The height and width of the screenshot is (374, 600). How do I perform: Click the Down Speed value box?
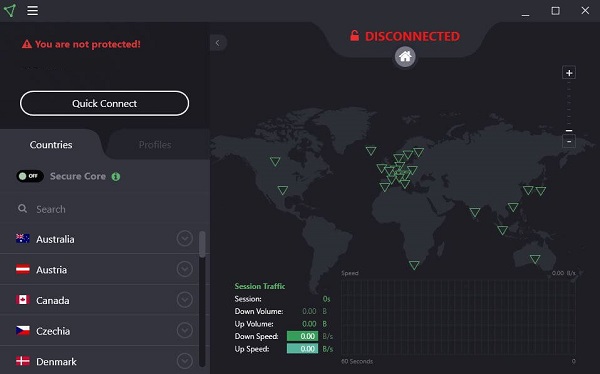pyautogui.click(x=302, y=336)
